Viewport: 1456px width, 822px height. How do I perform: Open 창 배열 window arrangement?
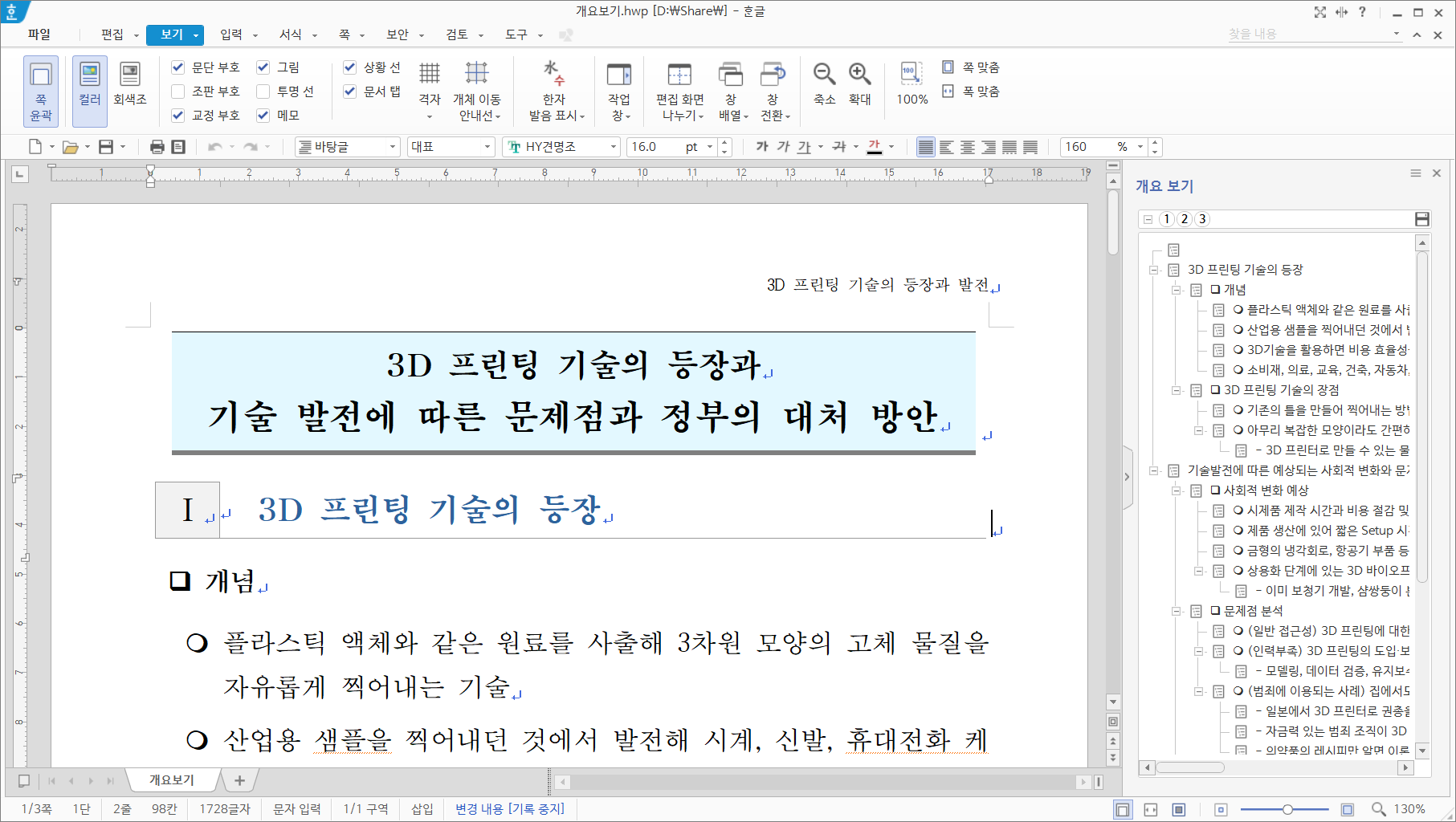732,91
